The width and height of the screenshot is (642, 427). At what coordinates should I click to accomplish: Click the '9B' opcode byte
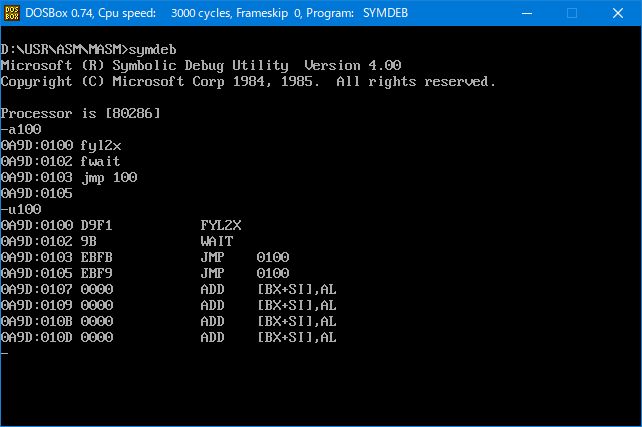88,241
